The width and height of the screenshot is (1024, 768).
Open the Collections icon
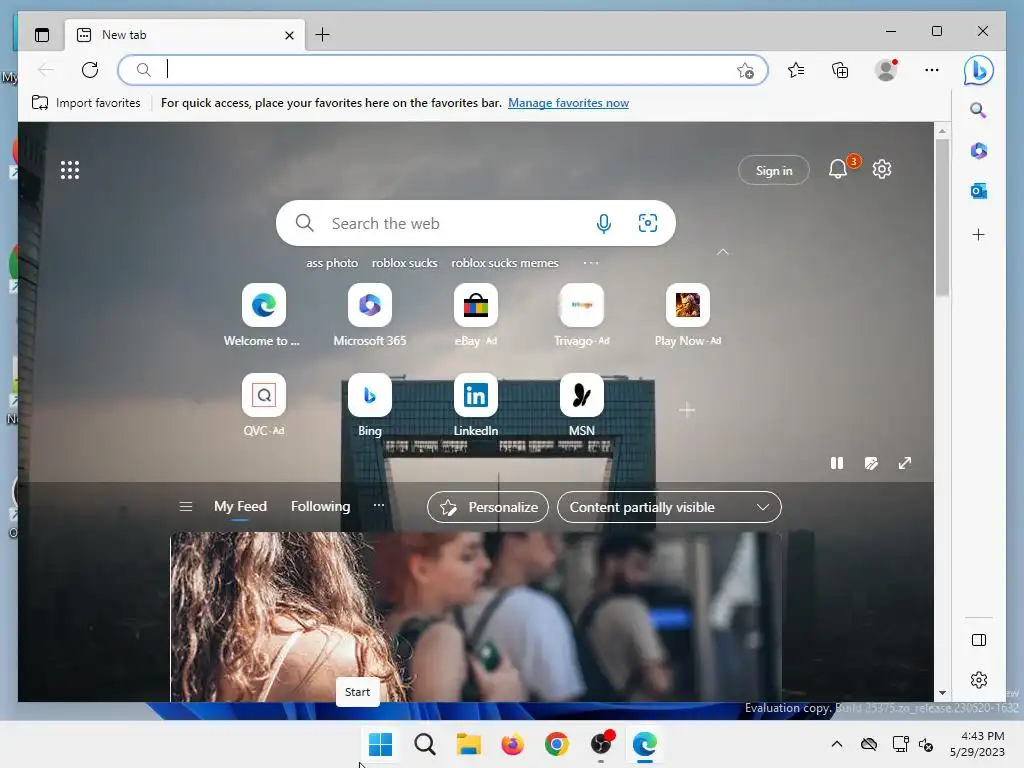click(840, 70)
